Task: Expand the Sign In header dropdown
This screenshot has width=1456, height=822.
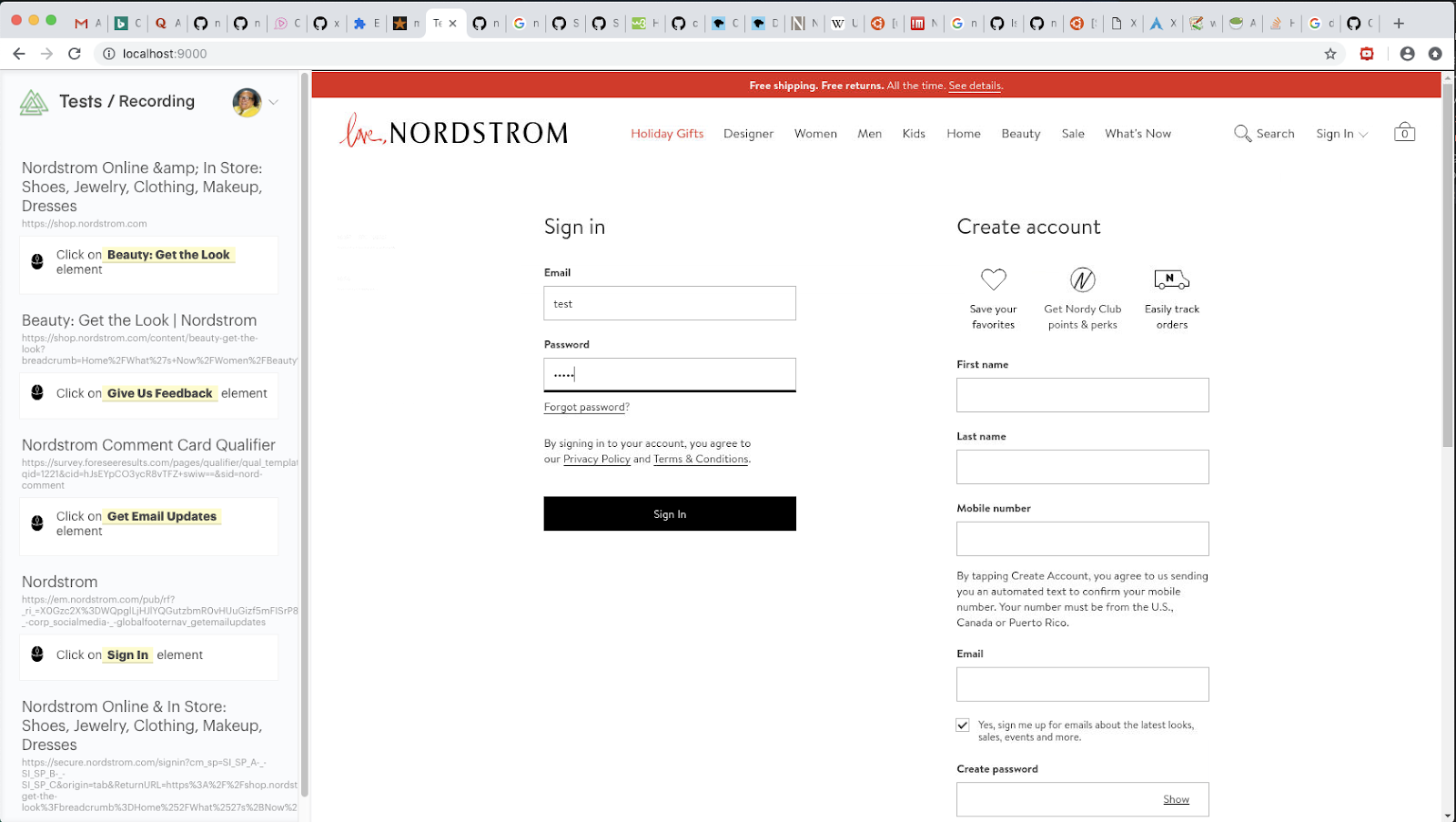Action: tap(1341, 134)
